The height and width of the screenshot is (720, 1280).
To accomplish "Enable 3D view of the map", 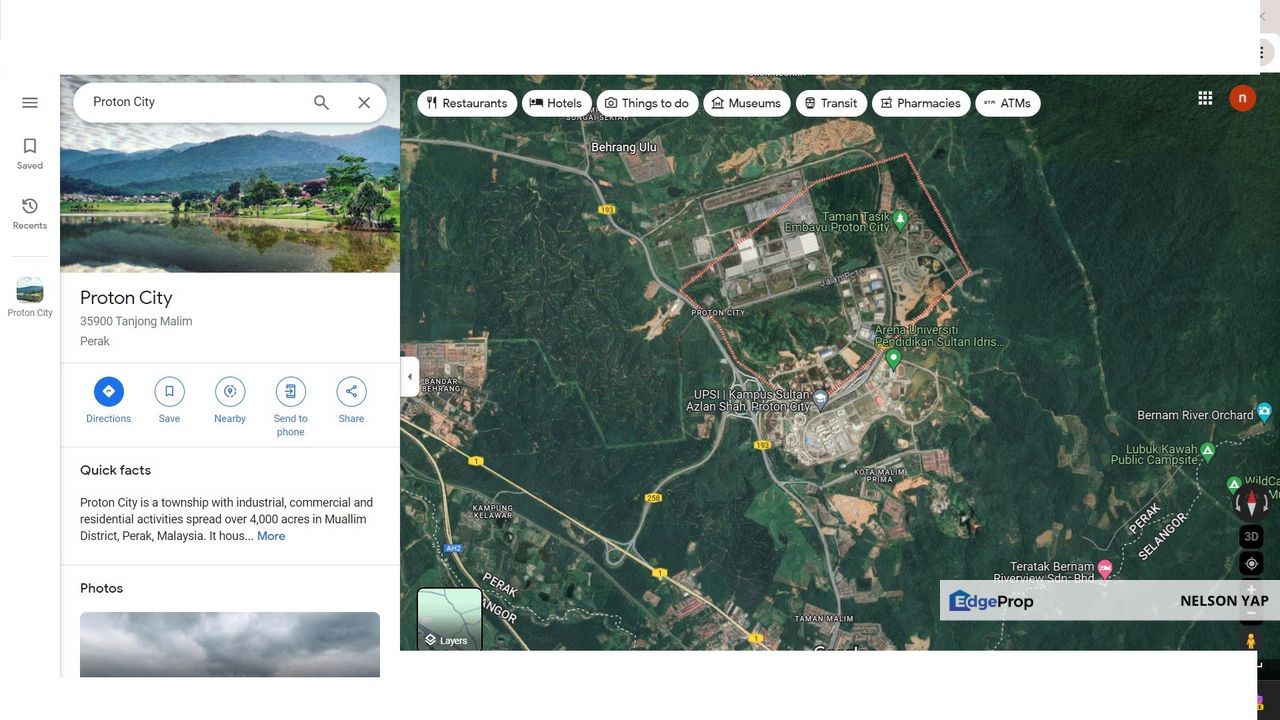I will pos(1251,536).
